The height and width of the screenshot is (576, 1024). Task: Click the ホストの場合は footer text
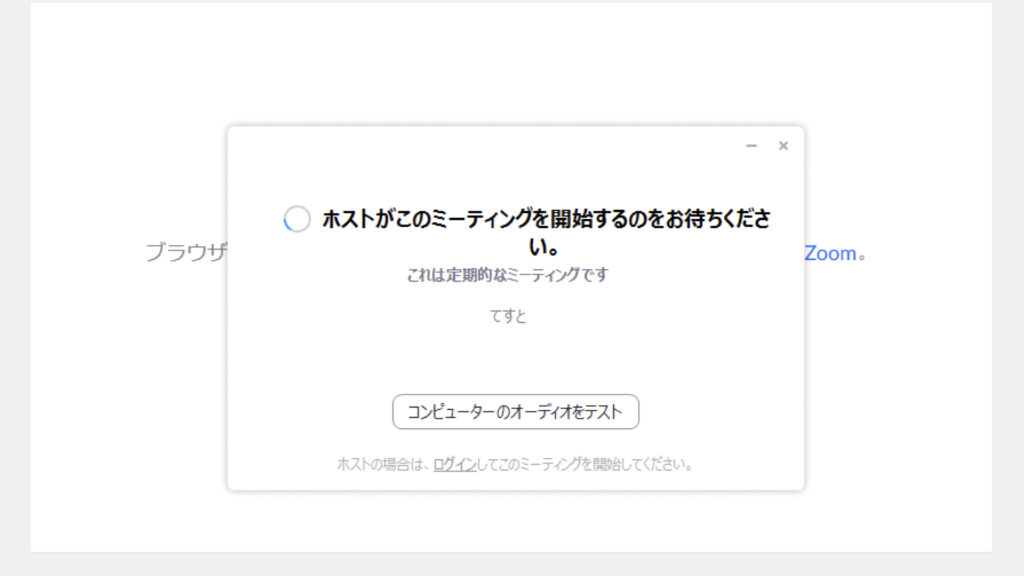point(384,465)
